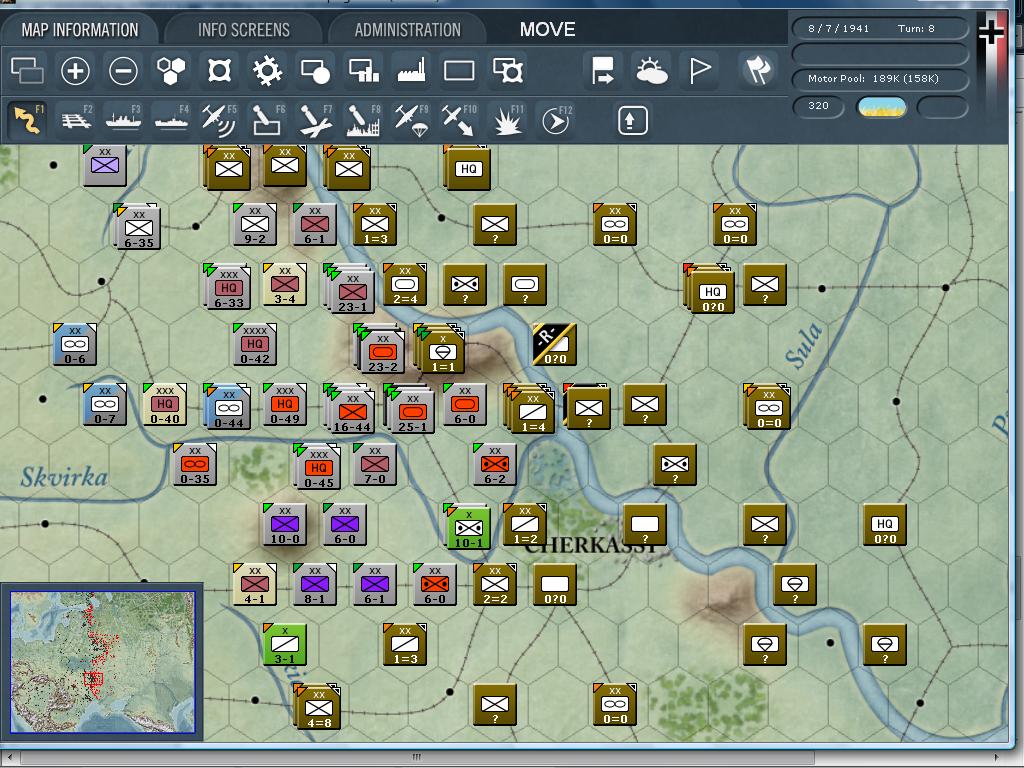Select the green 3-1 unit counter
Viewport: 1024px width, 768px height.
pos(285,645)
